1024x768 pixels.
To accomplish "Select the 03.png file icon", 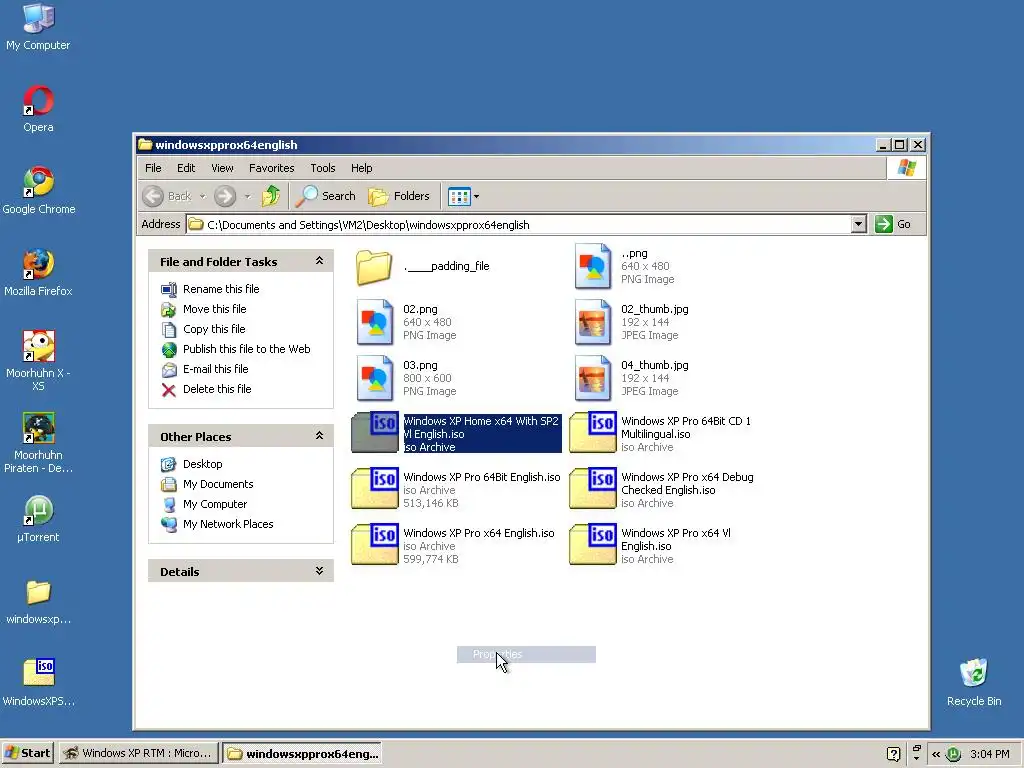I will pyautogui.click(x=375, y=378).
